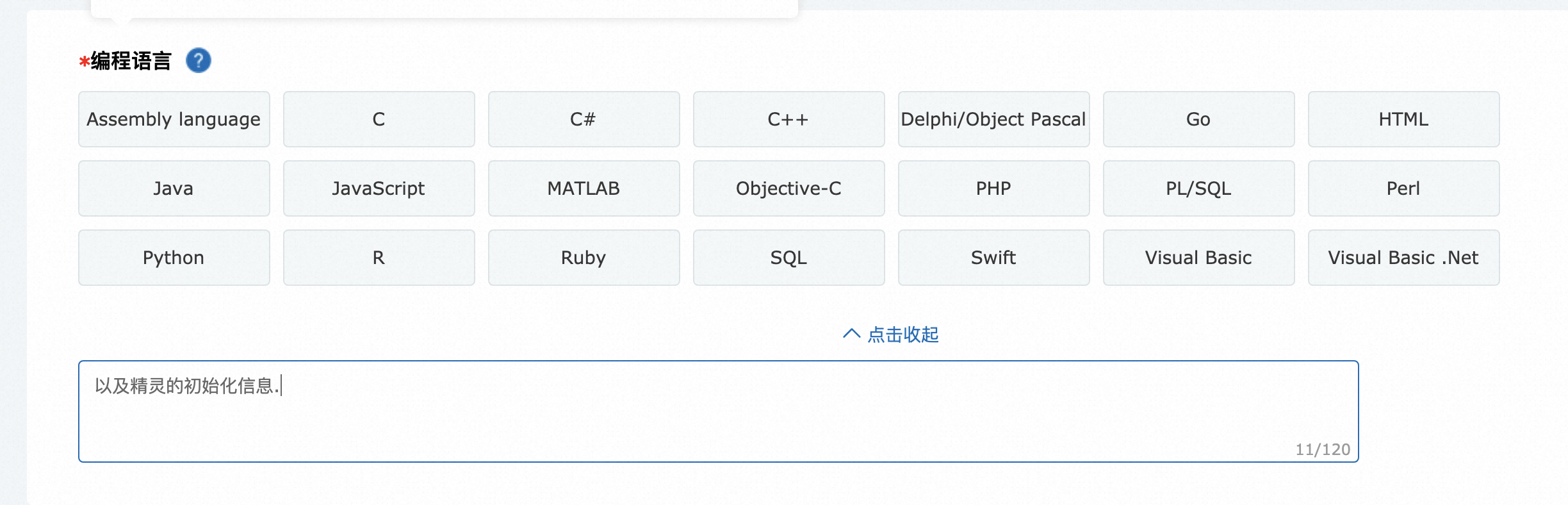1568x505 pixels.
Task: Collapse the list via 点击收起 chevron
Action: (x=851, y=334)
